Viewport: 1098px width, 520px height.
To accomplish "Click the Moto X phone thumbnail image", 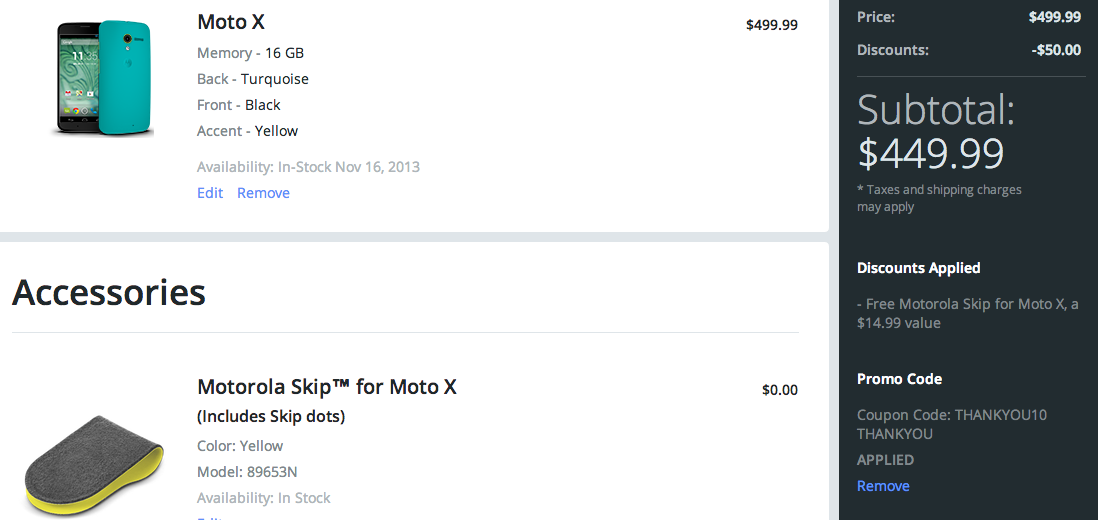I will (x=104, y=77).
